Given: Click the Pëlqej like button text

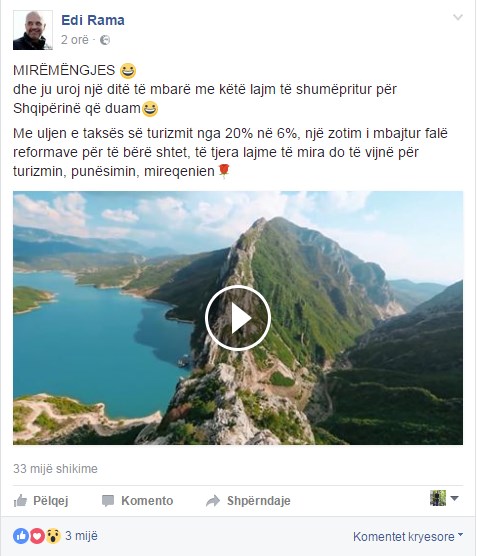Looking at the screenshot, I should 50,501.
